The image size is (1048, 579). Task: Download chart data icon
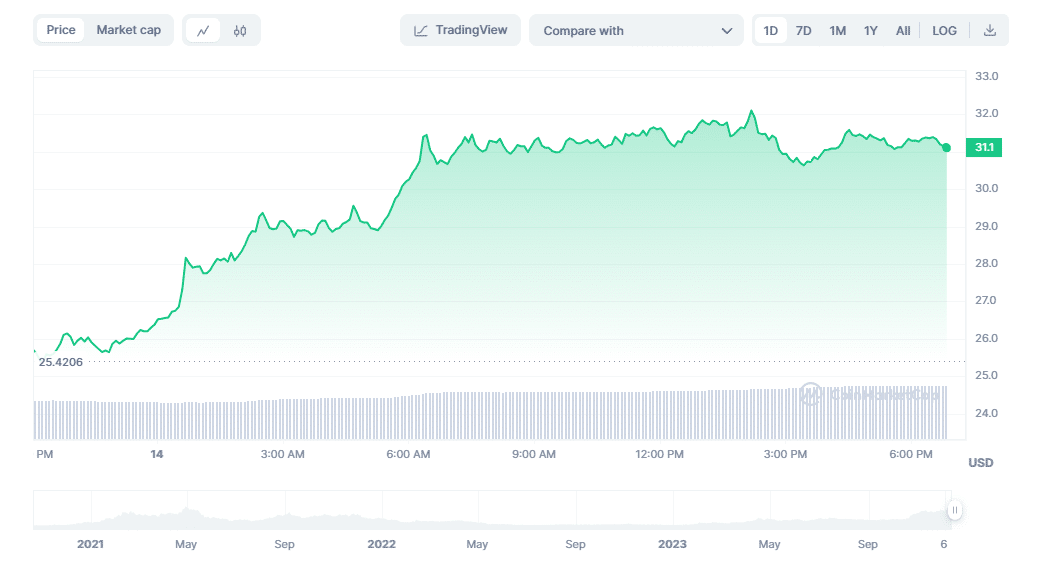coord(990,30)
